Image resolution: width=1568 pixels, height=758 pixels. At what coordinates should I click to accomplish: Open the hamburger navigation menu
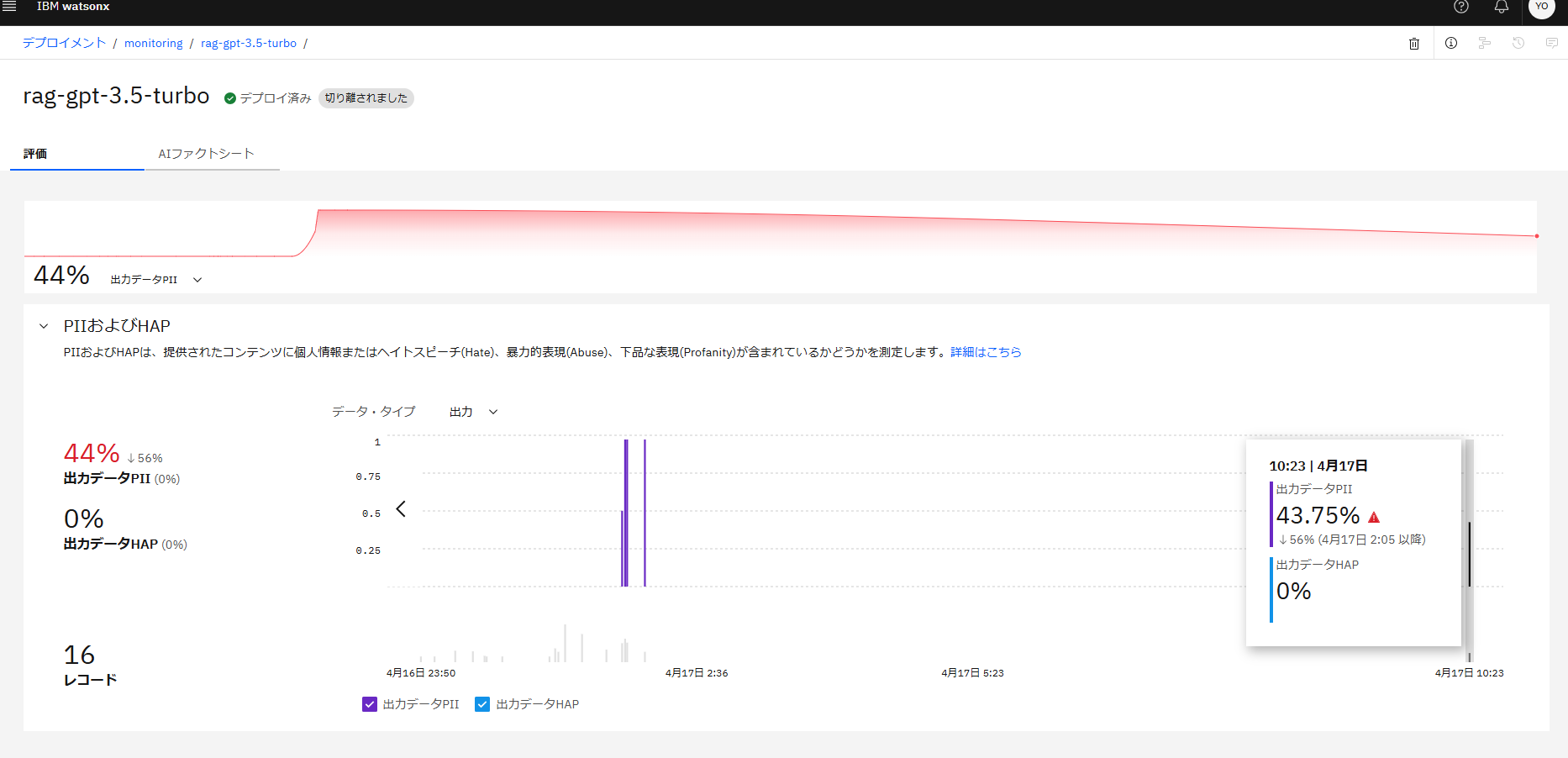click(x=9, y=6)
